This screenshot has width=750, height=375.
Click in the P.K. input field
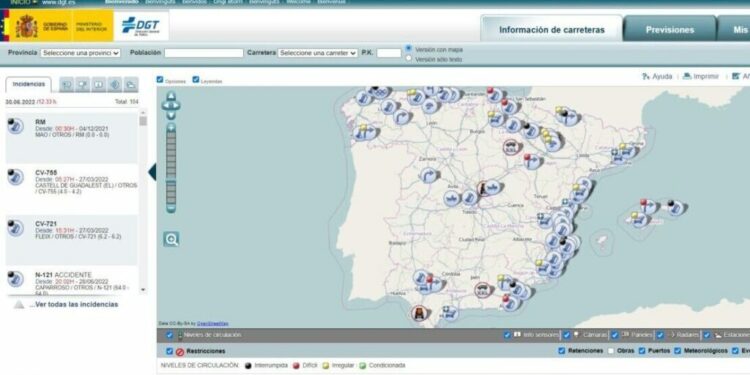388,53
